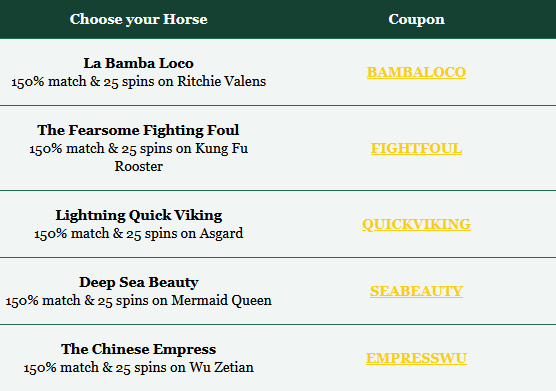Click the Choose your Horse column header
The image size is (556, 391).
(x=139, y=19)
